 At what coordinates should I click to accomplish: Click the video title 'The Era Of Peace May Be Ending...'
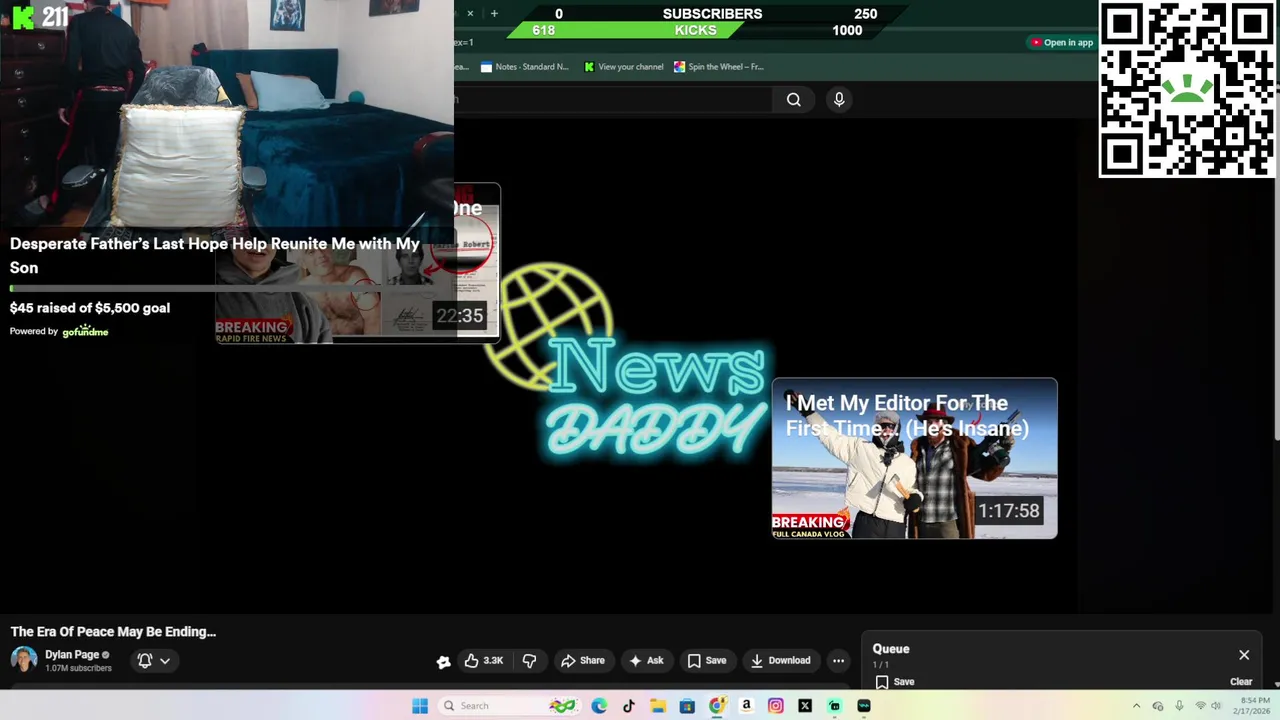113,632
